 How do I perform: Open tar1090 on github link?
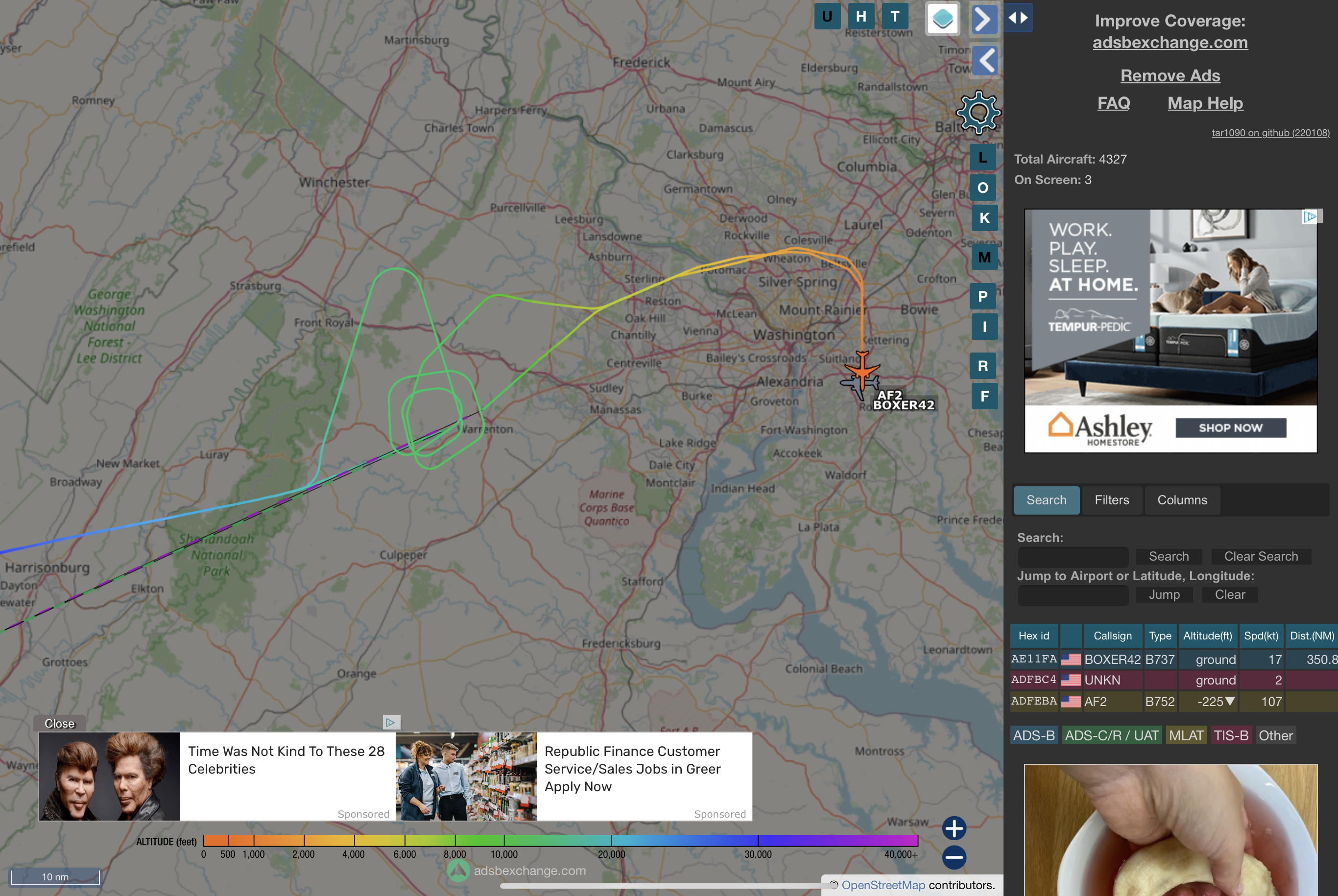tap(1270, 133)
